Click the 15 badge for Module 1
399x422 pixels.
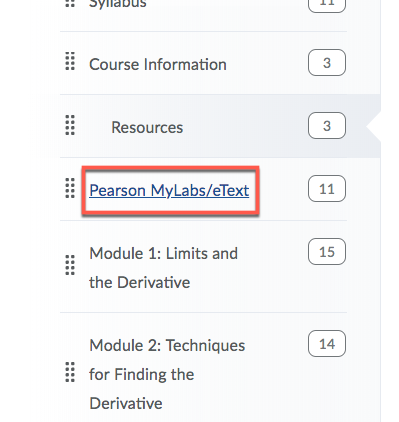pos(327,252)
